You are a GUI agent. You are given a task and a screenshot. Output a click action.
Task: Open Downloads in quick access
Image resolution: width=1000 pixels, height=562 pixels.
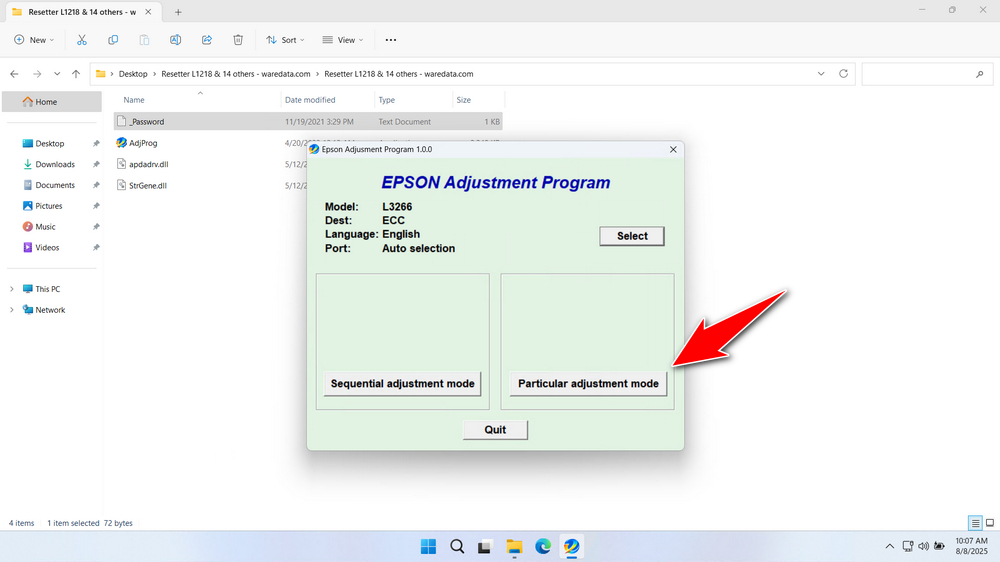point(55,165)
